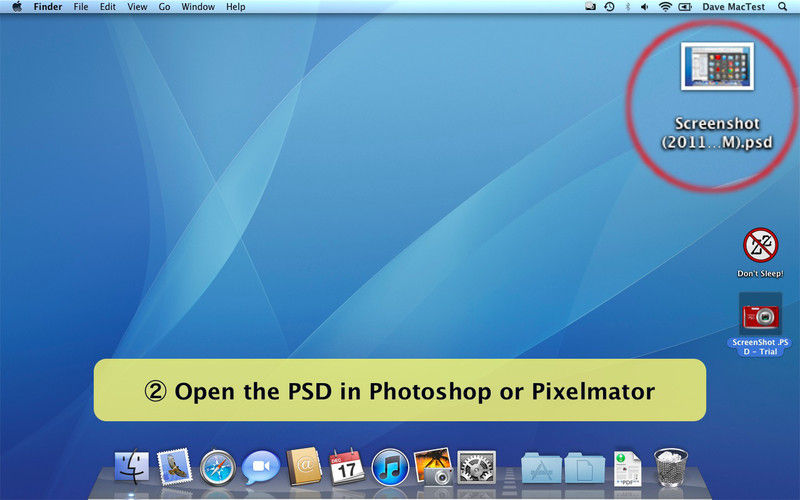Screen dimensions: 800x500
Task: Open Address Book in the dock
Action: point(304,466)
